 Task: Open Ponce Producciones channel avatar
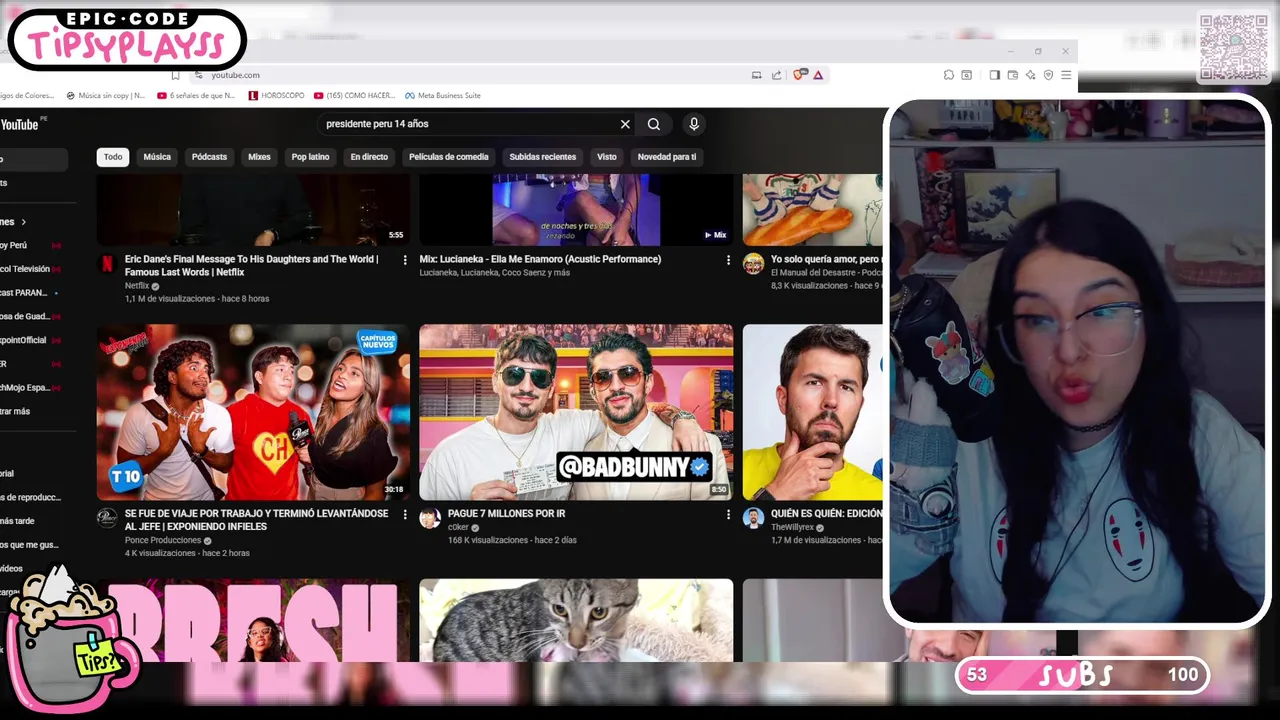click(x=107, y=518)
